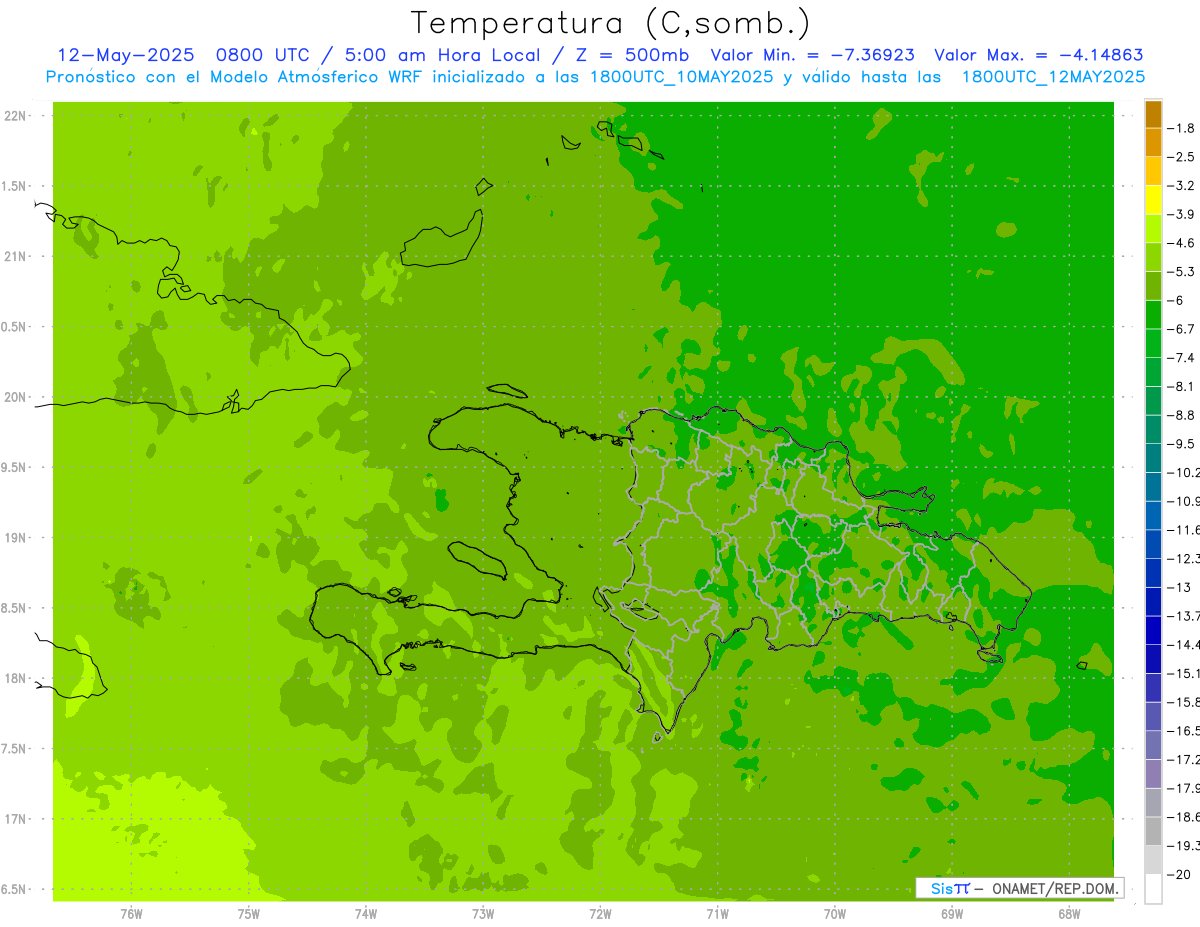Screen dimensions: 1200x927
Task: Click the 'Valor Max. = -4.14863' readout
Action: coord(1038,55)
